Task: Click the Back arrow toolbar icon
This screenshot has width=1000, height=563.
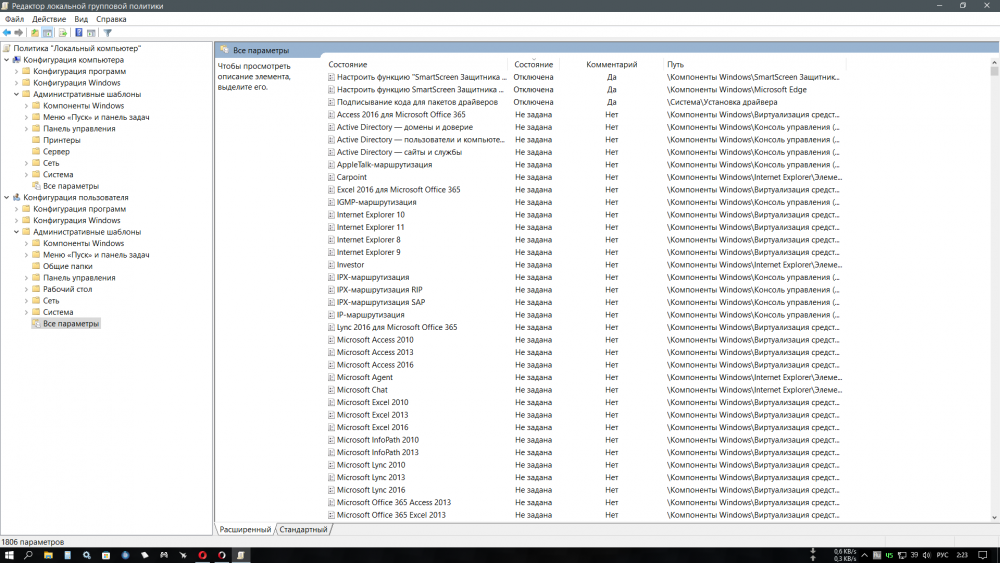Action: (x=6, y=33)
